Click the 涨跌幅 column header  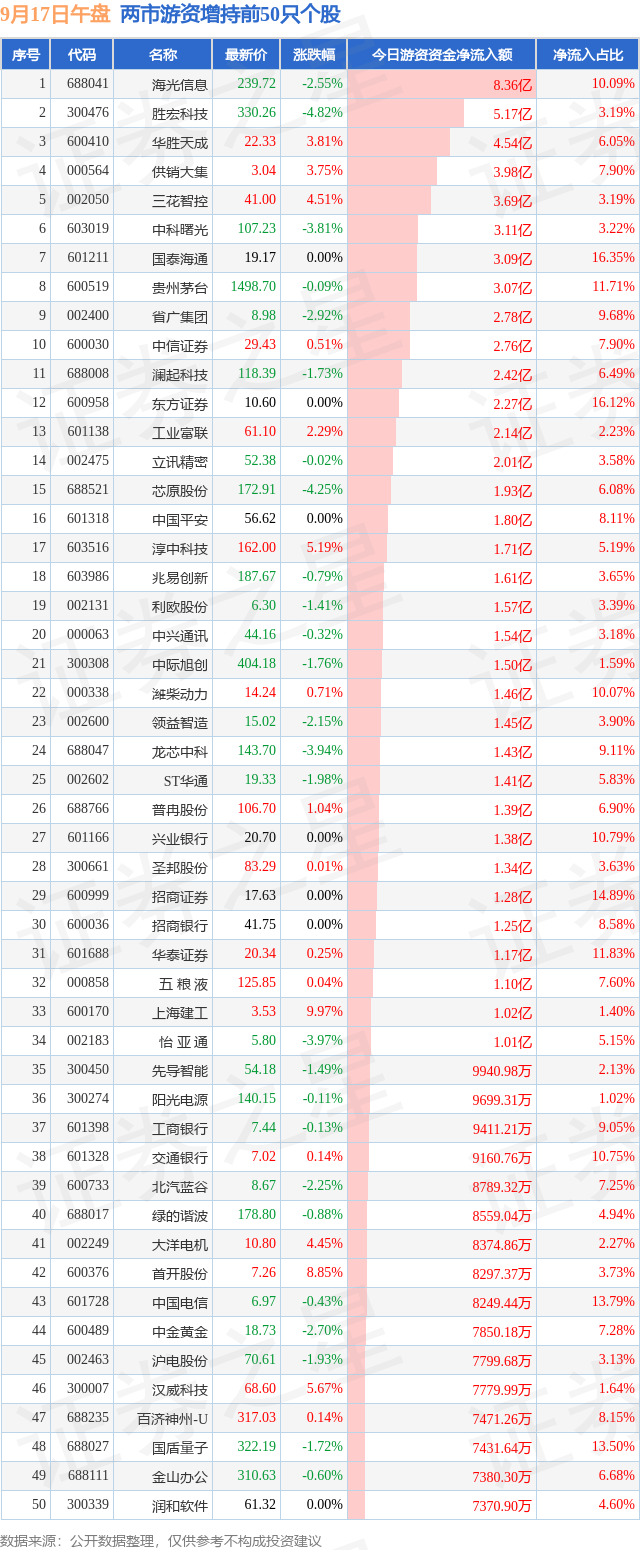pyautogui.click(x=312, y=55)
